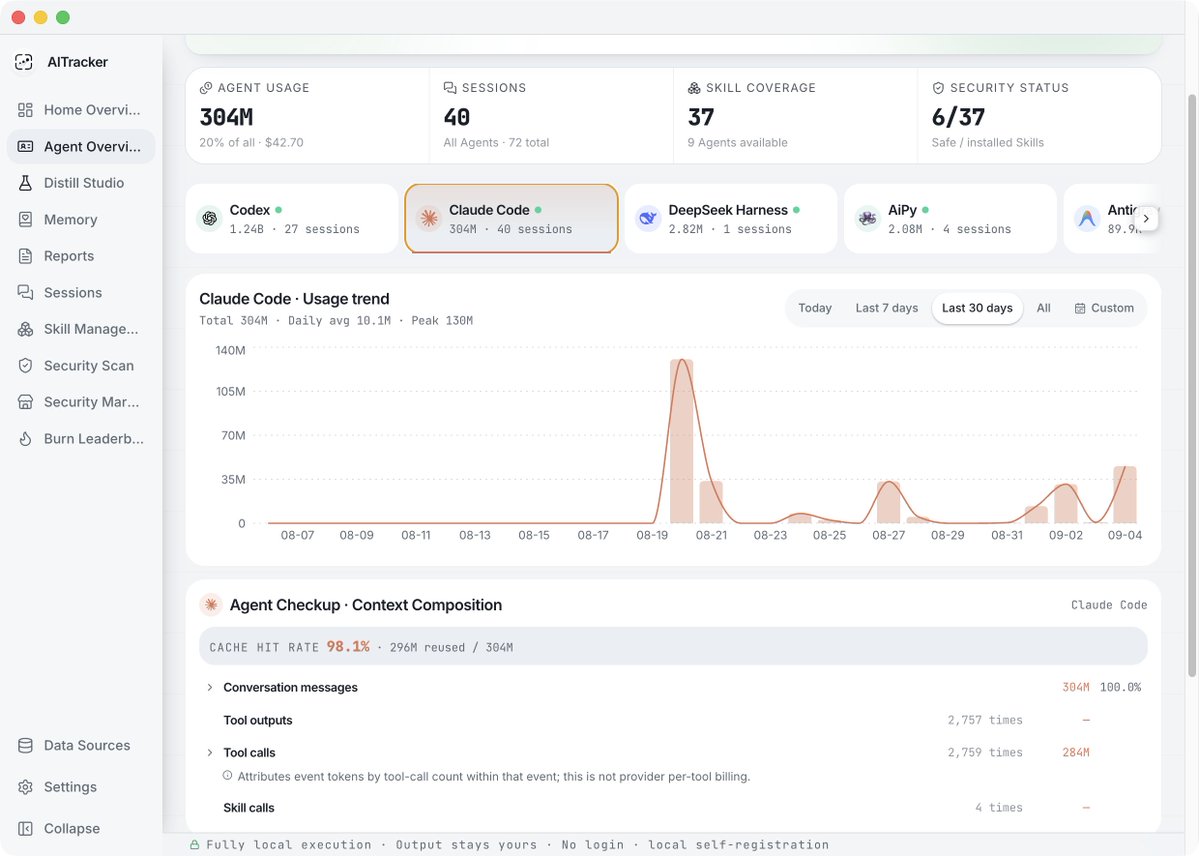Click the Skill calls row label

[249, 808]
